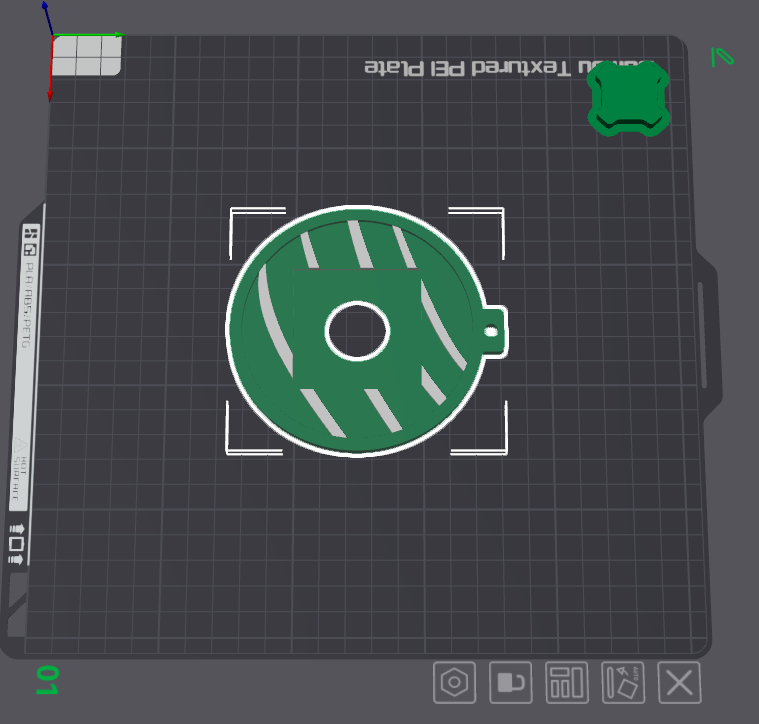Click the green plate number 01 label
Screen dimensions: 759x724
[46, 680]
